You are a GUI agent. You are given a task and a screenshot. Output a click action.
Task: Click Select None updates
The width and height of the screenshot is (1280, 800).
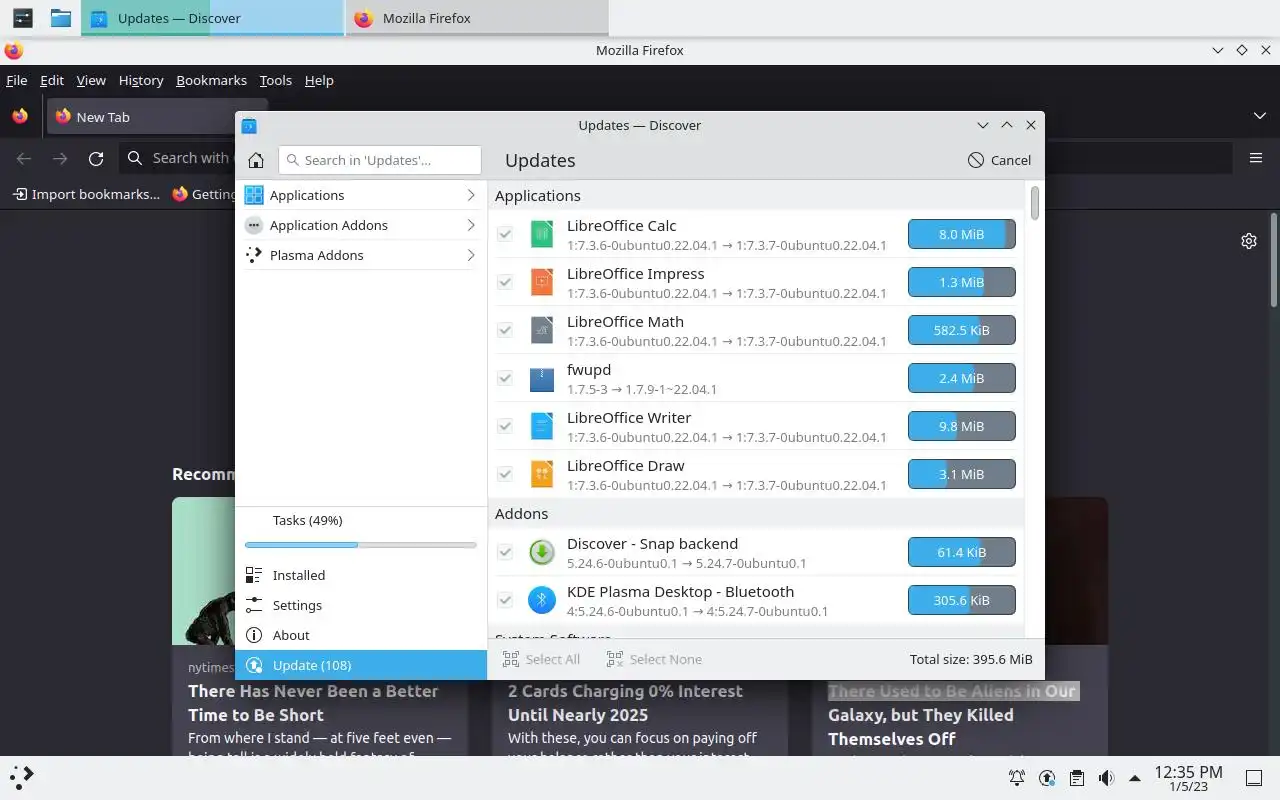tap(654, 659)
